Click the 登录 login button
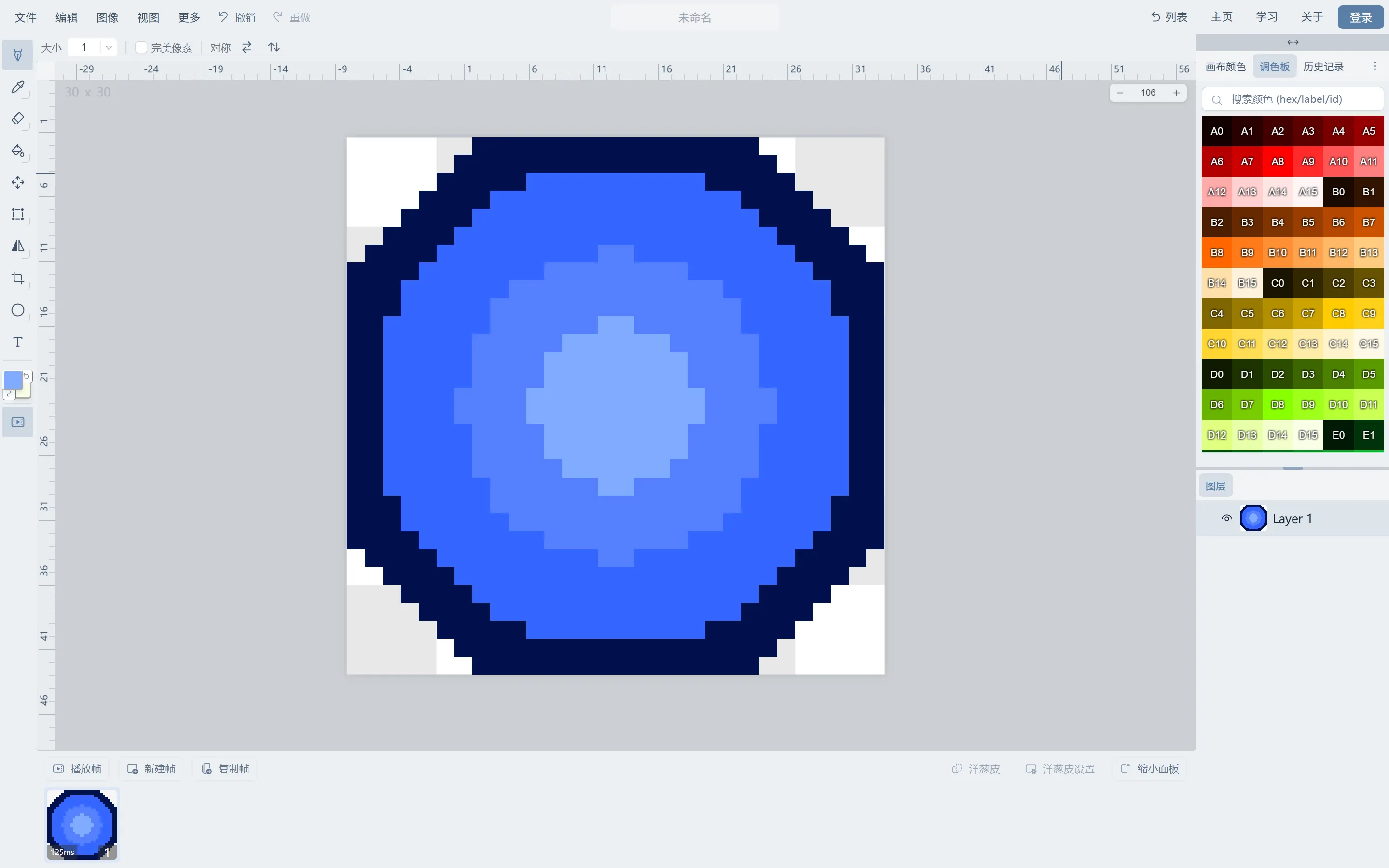 tap(1361, 17)
